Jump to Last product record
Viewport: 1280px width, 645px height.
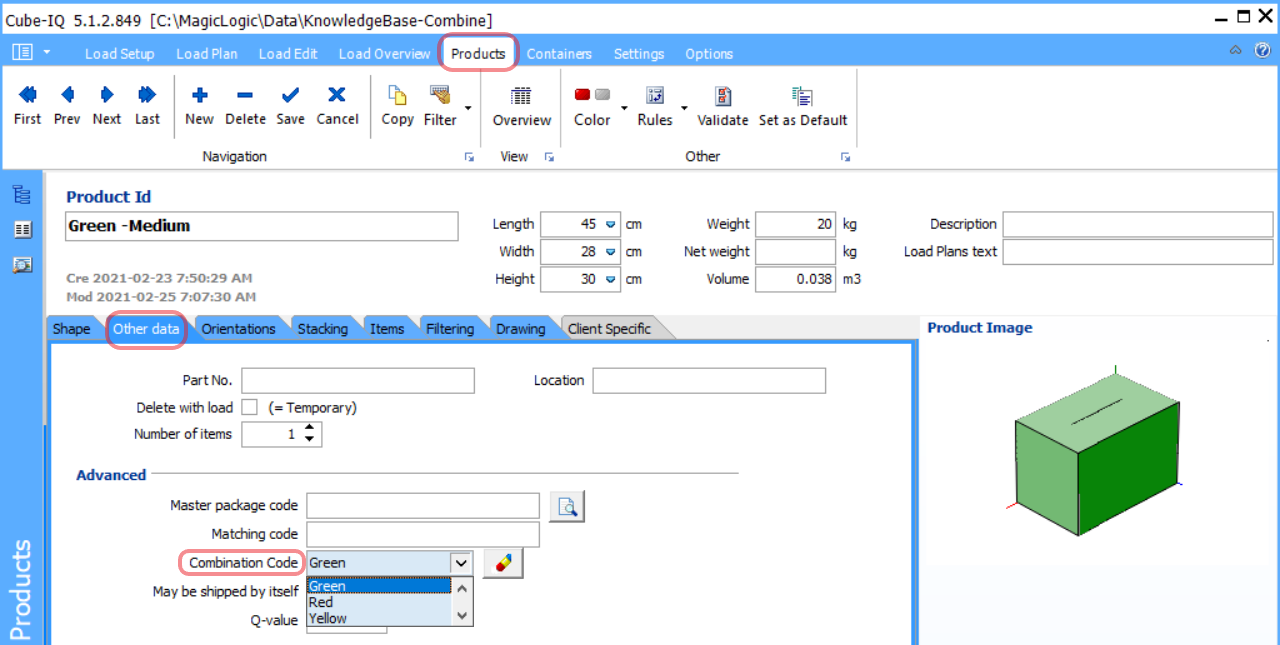147,105
